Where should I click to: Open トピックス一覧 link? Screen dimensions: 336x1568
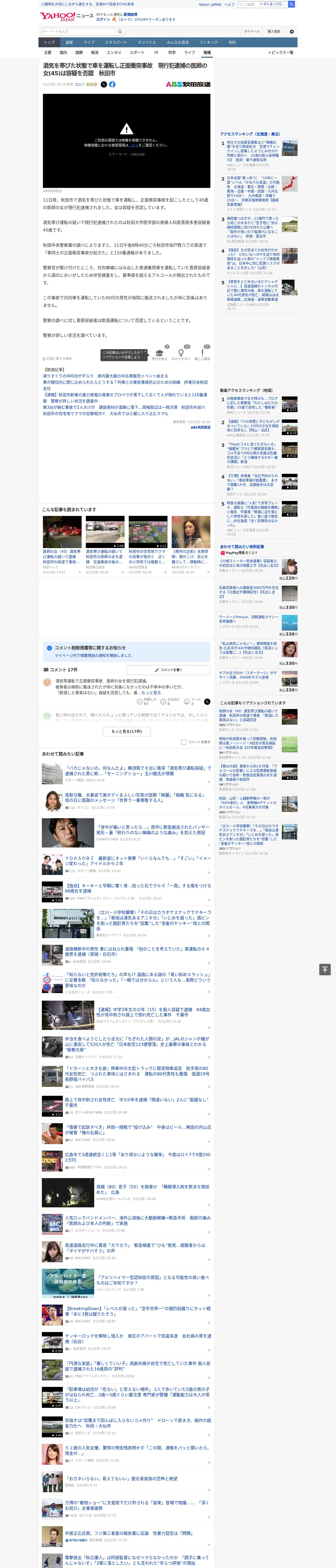tap(281, 53)
